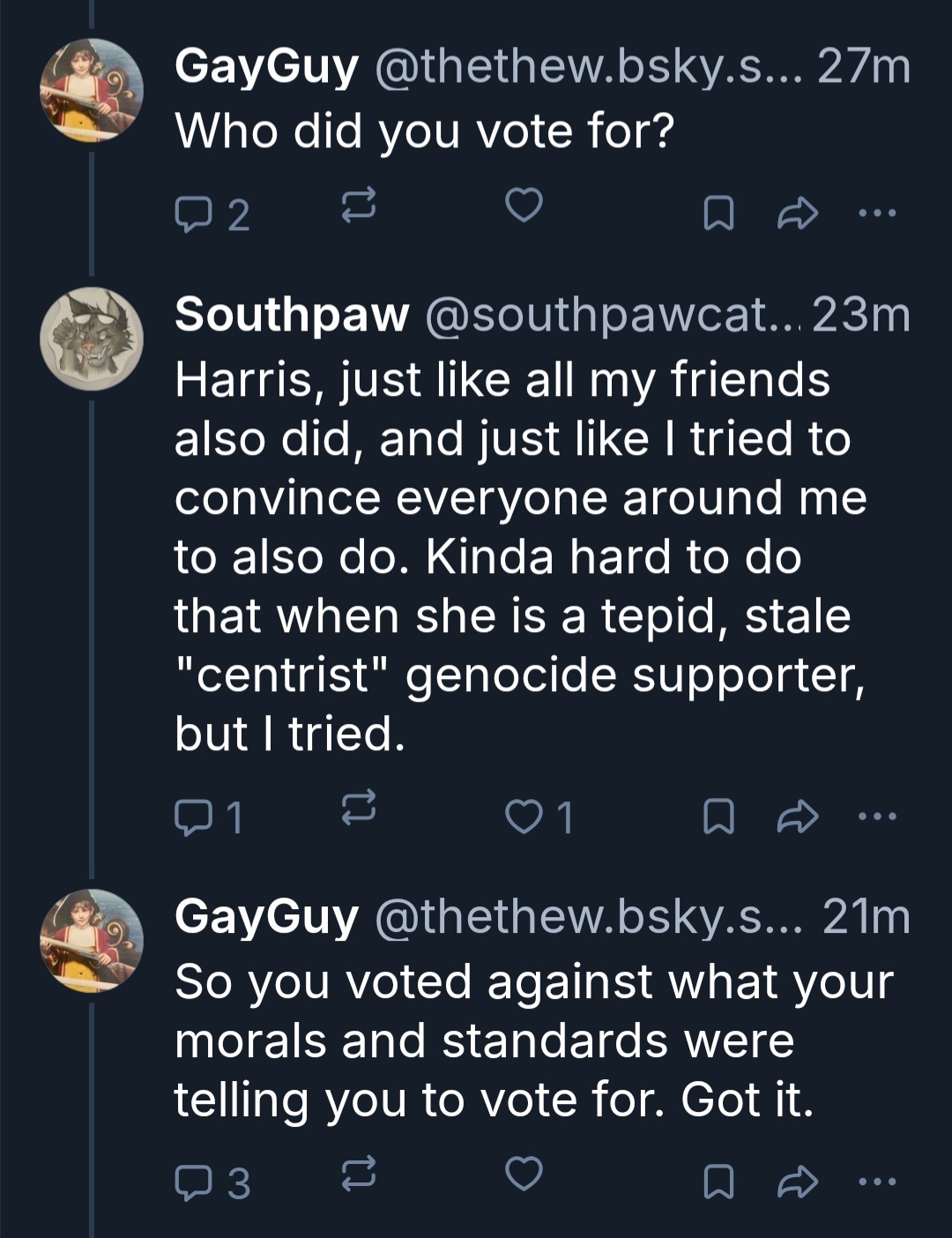Share Southpaw's Harris post

tap(798, 817)
